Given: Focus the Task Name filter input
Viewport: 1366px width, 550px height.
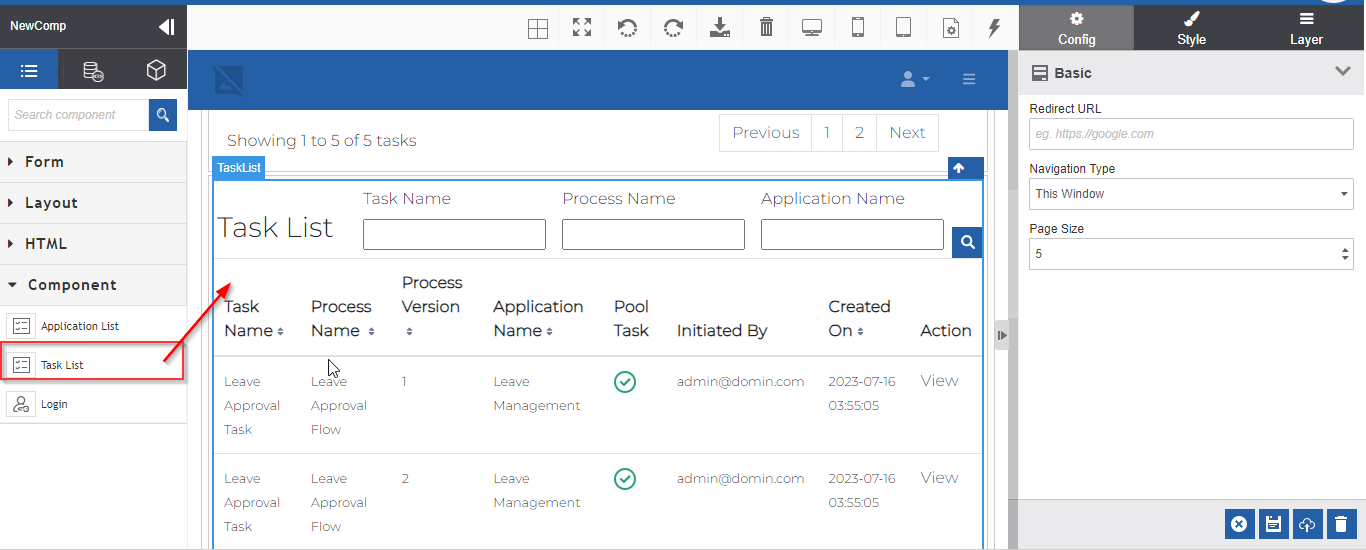Looking at the screenshot, I should click(x=454, y=234).
